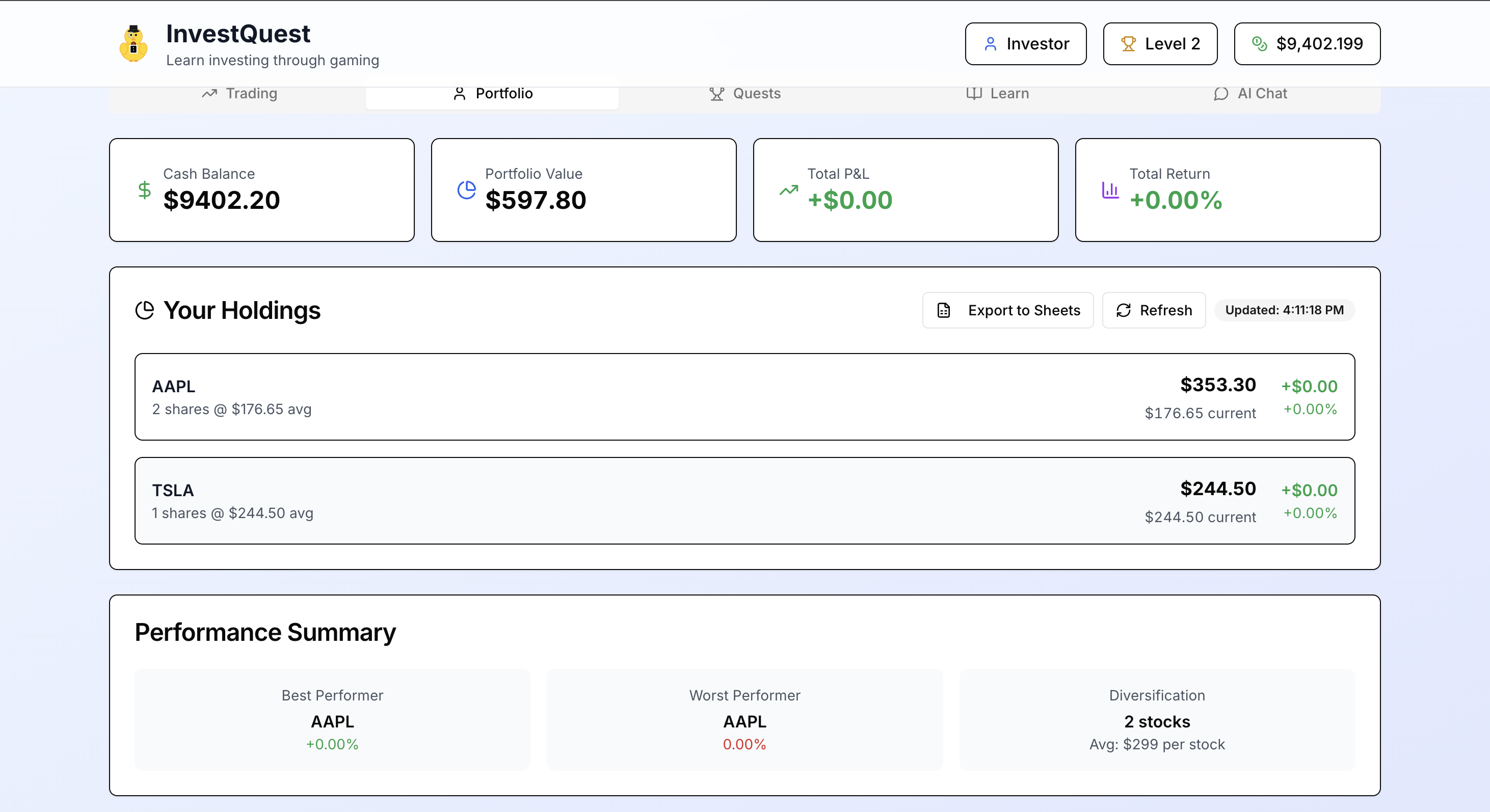Image resolution: width=1490 pixels, height=812 pixels.
Task: Click the pie chart icon beside Your Holdings
Action: (x=145, y=310)
